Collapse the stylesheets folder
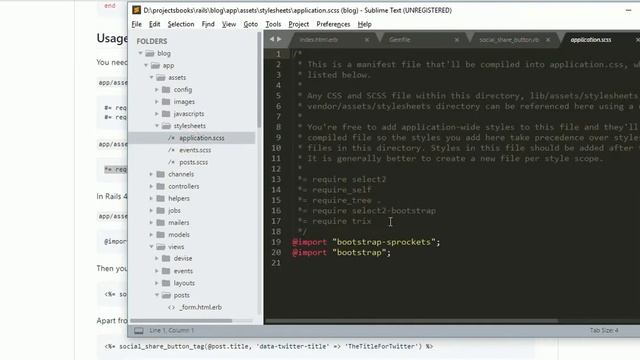This screenshot has height=360, width=640. [157, 126]
